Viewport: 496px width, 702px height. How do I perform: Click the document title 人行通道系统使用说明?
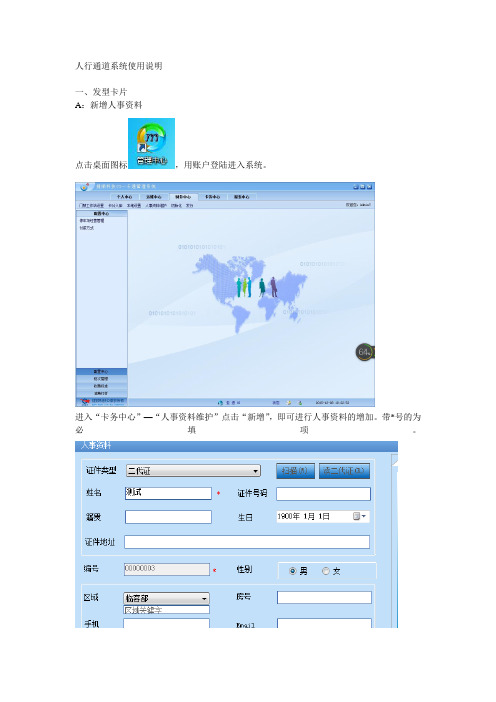click(x=119, y=66)
